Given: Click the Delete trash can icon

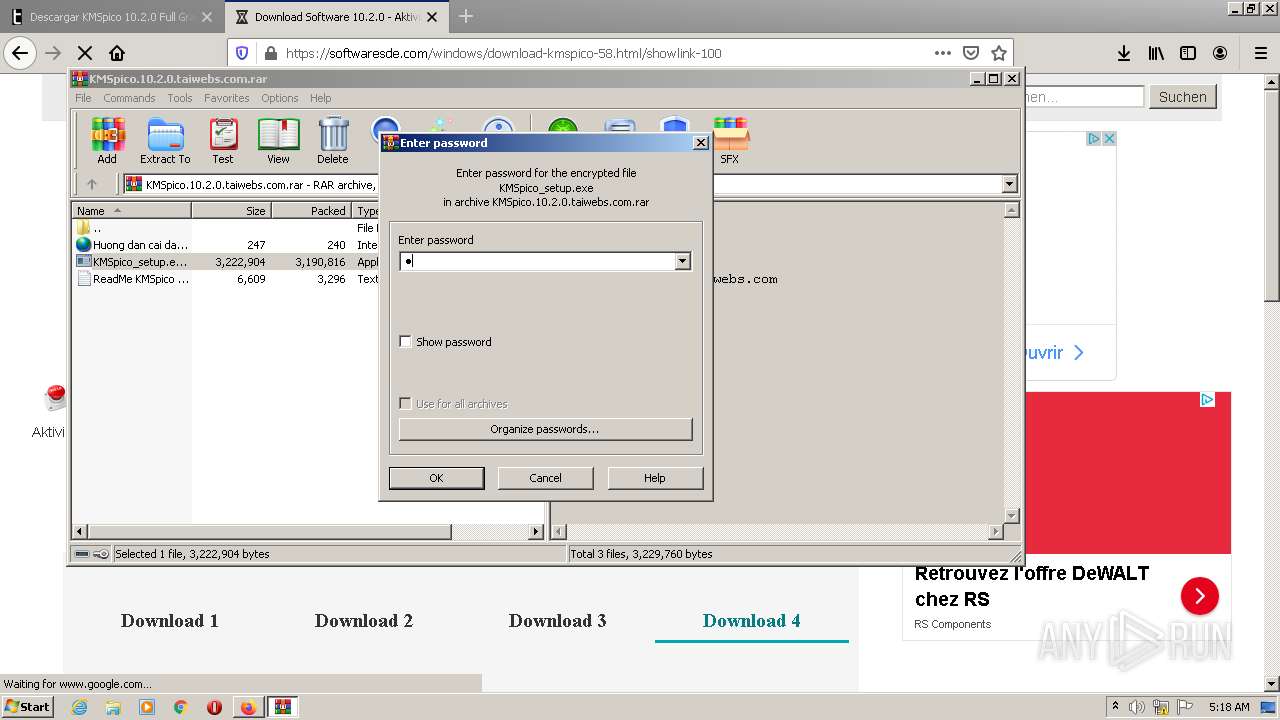Looking at the screenshot, I should click(x=333, y=140).
